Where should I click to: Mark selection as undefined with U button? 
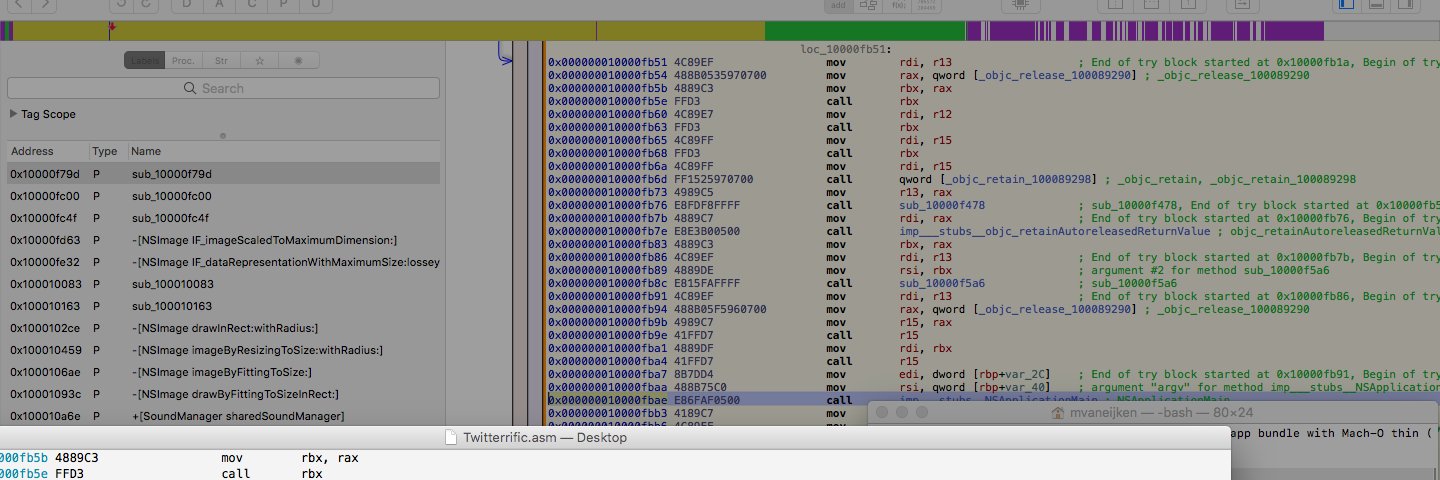point(316,5)
